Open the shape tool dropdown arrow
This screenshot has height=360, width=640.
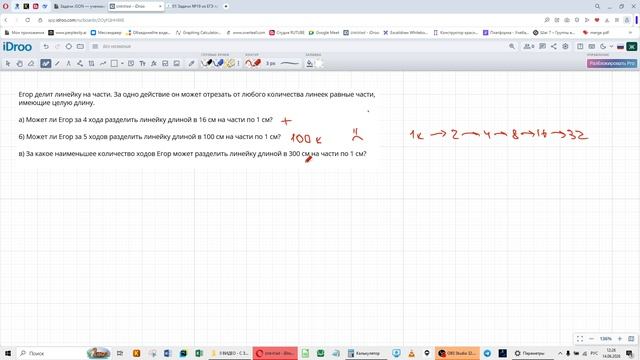coord(122,63)
